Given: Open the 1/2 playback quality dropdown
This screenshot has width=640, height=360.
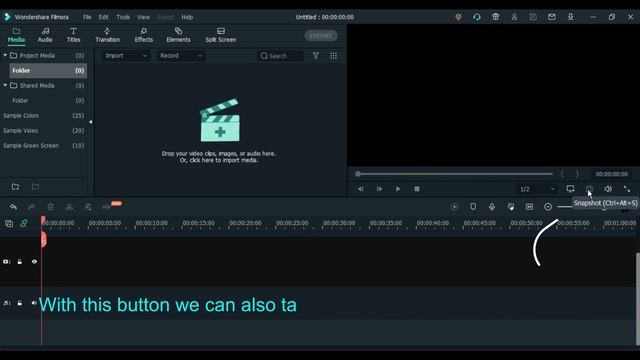Looking at the screenshot, I should tap(537, 189).
